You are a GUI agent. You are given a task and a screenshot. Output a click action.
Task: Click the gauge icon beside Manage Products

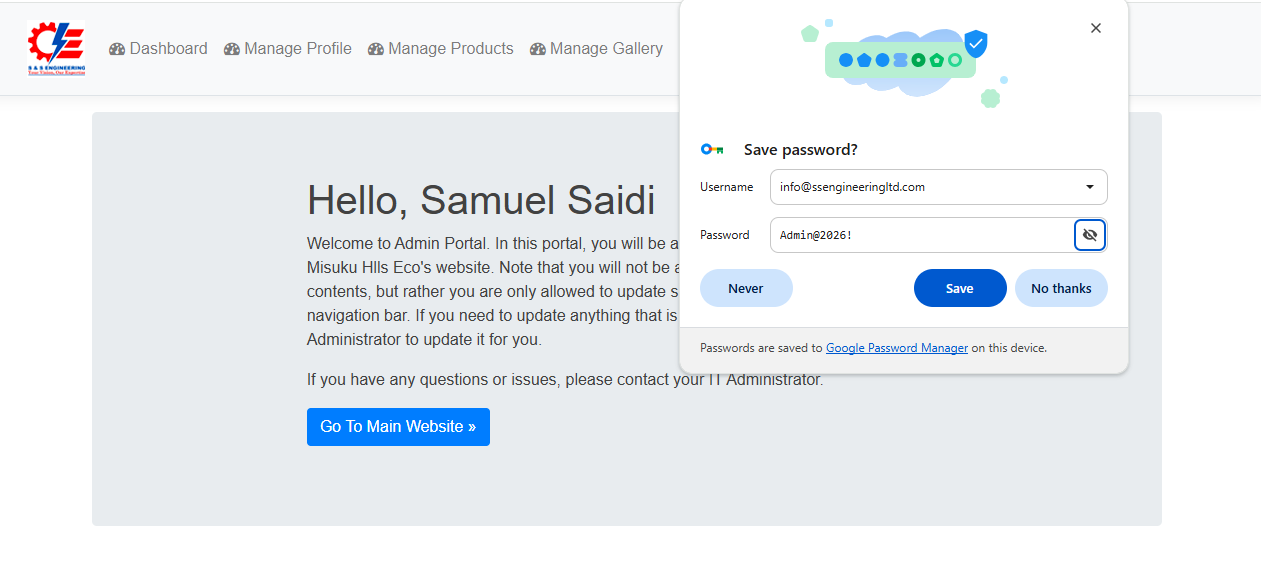376,49
